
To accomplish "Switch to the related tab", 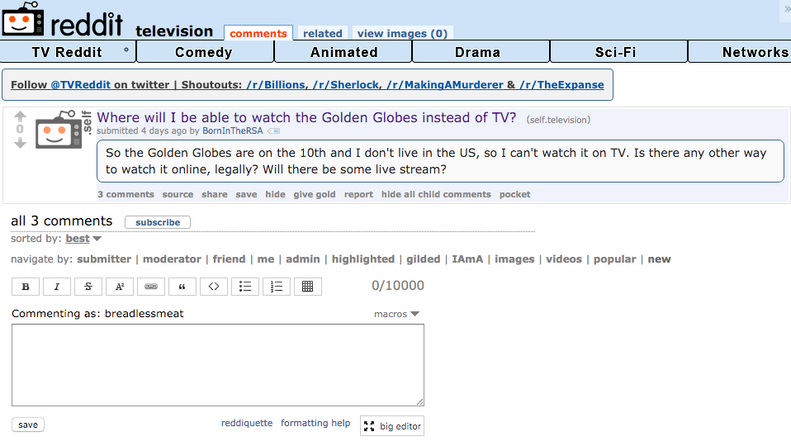I will tap(323, 33).
